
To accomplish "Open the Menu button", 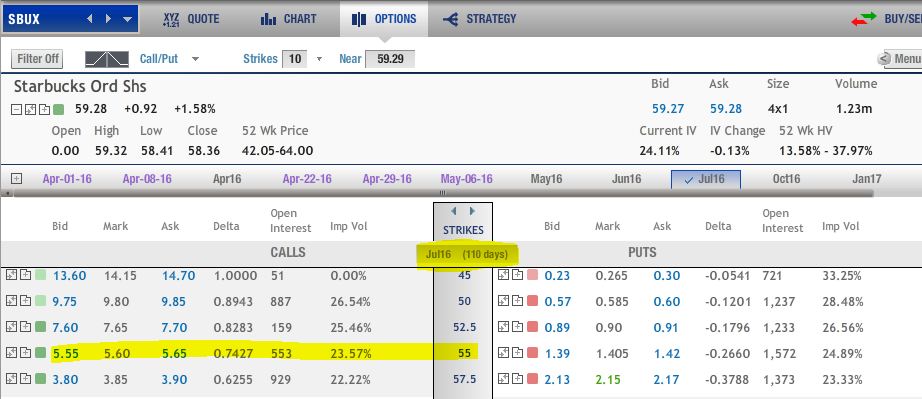I will coord(899,59).
